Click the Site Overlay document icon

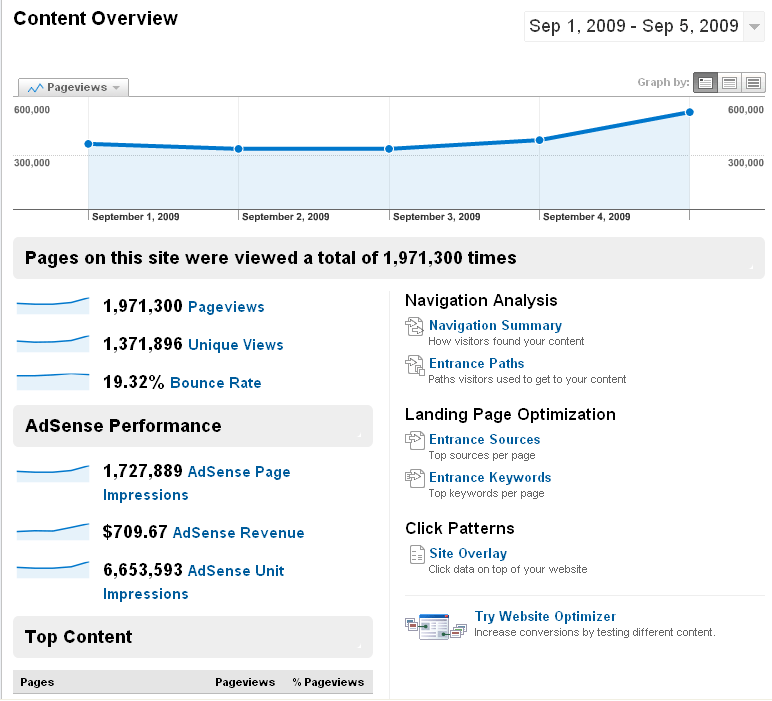pos(417,554)
